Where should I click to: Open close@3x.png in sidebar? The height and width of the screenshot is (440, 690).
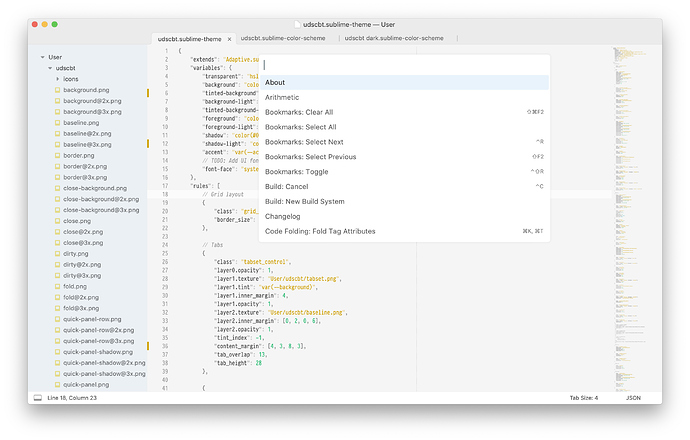click(x=83, y=242)
